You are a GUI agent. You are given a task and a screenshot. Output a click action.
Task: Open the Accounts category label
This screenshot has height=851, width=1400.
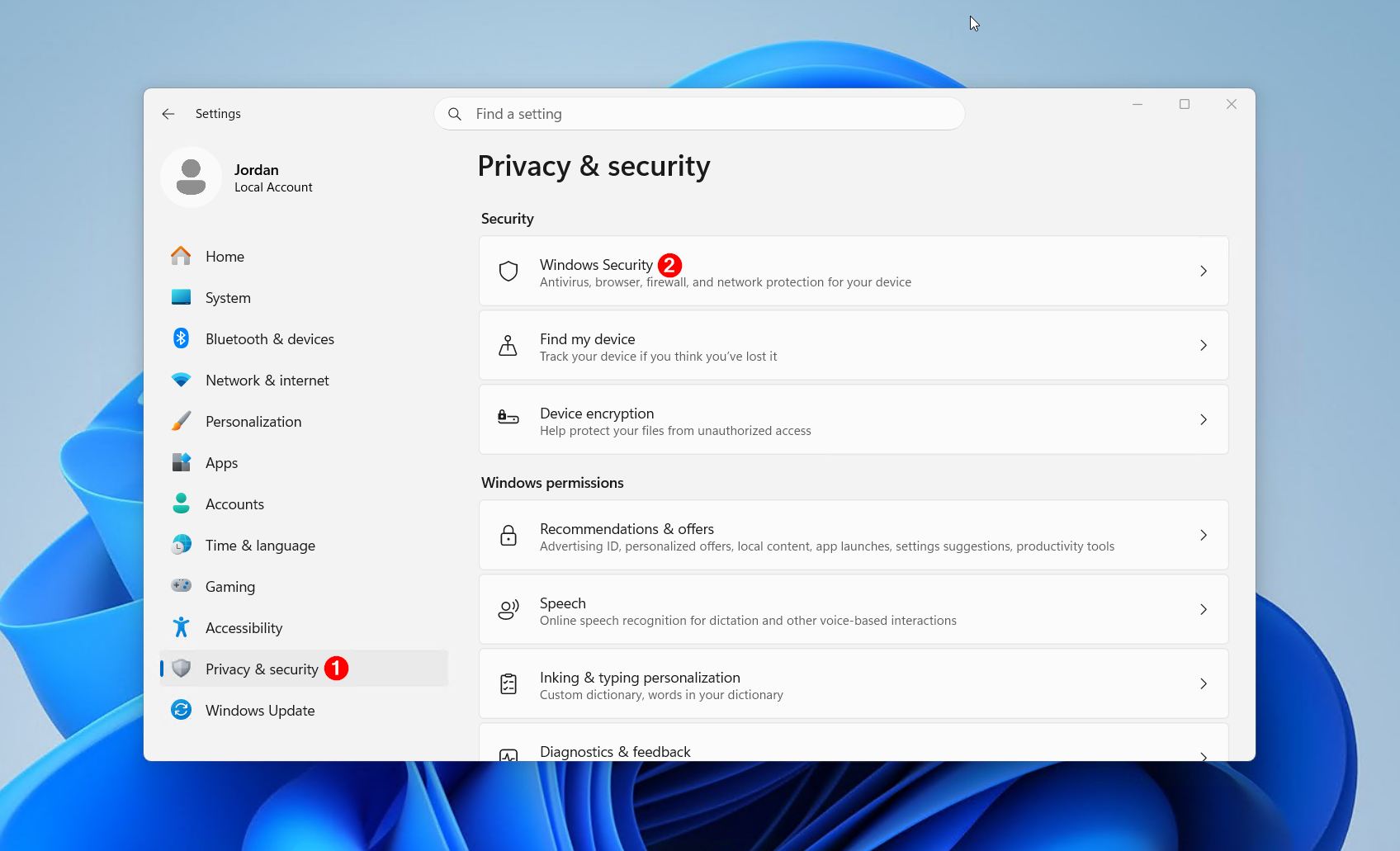tap(234, 504)
